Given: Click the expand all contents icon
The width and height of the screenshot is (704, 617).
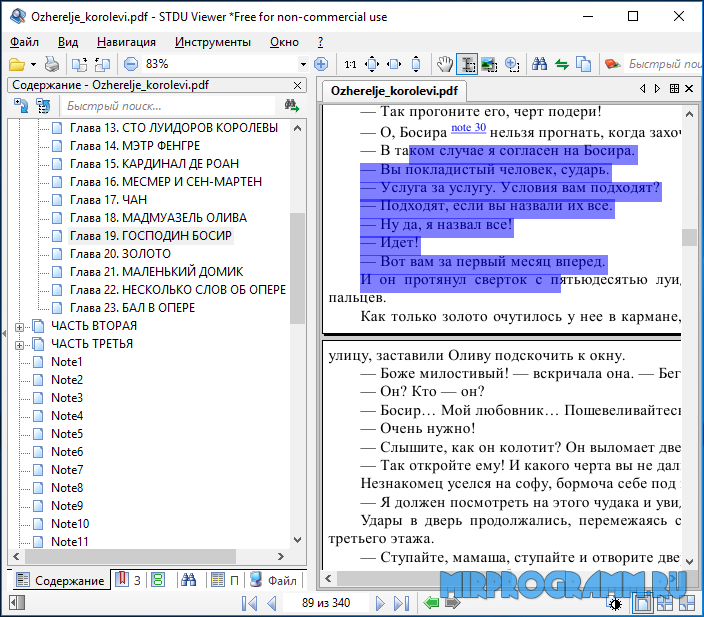Looking at the screenshot, I should pyautogui.click(x=21, y=106).
